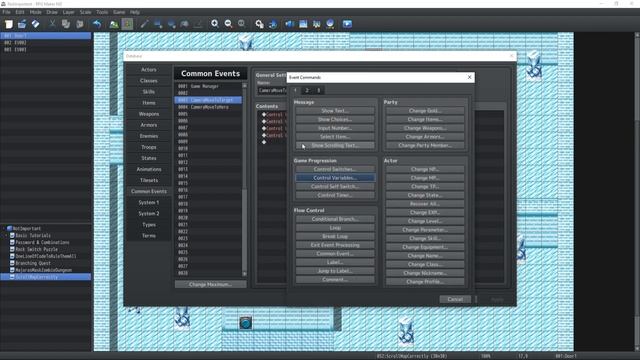Click the Conditional Branch command button

[x=335, y=219]
